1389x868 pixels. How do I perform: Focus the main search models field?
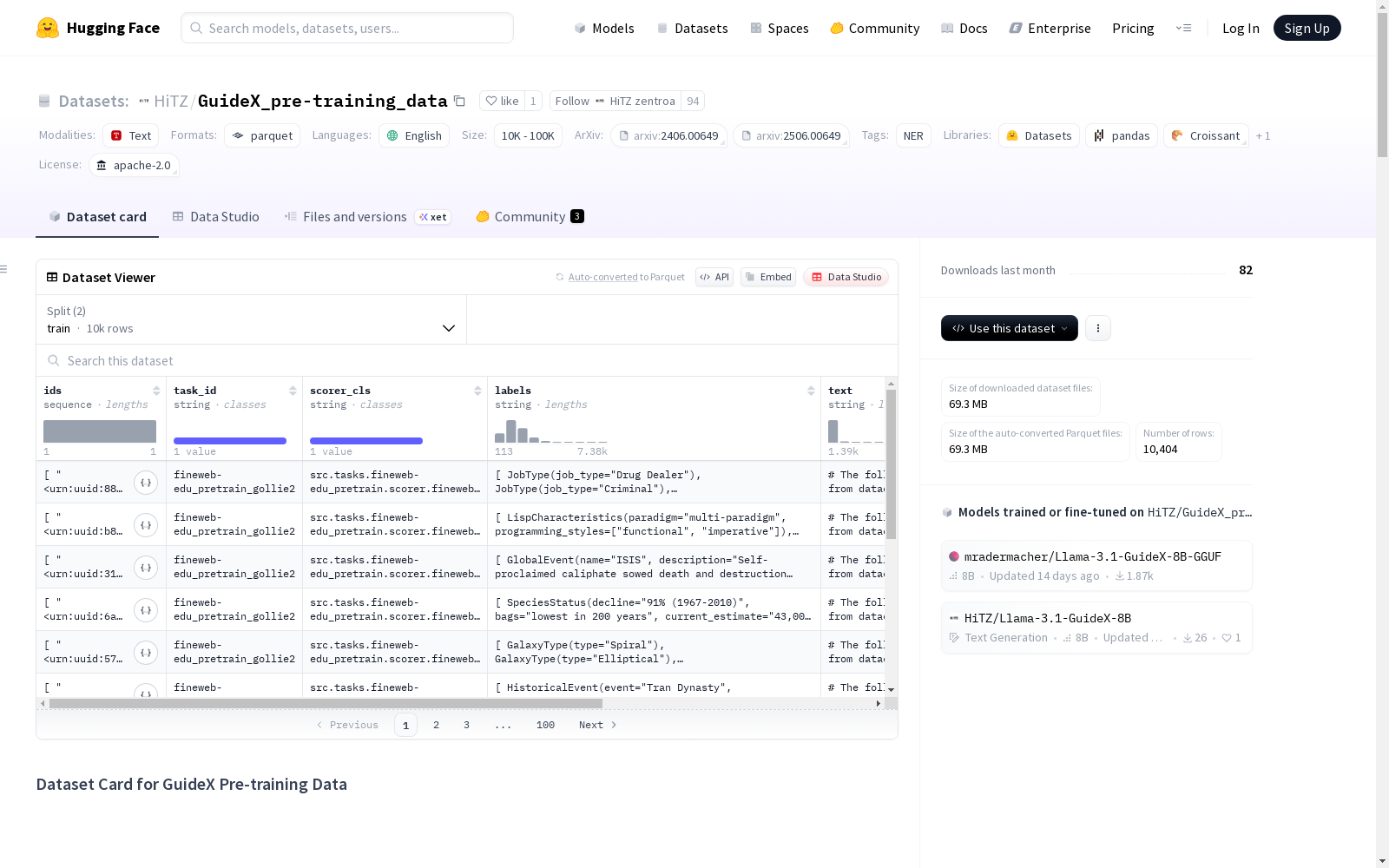click(x=347, y=28)
